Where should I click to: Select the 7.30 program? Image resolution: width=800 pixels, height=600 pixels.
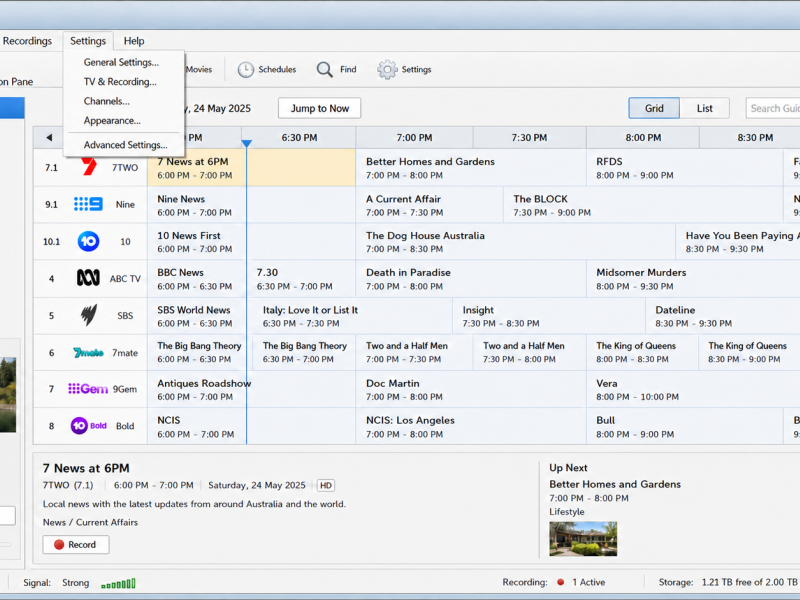coord(301,279)
